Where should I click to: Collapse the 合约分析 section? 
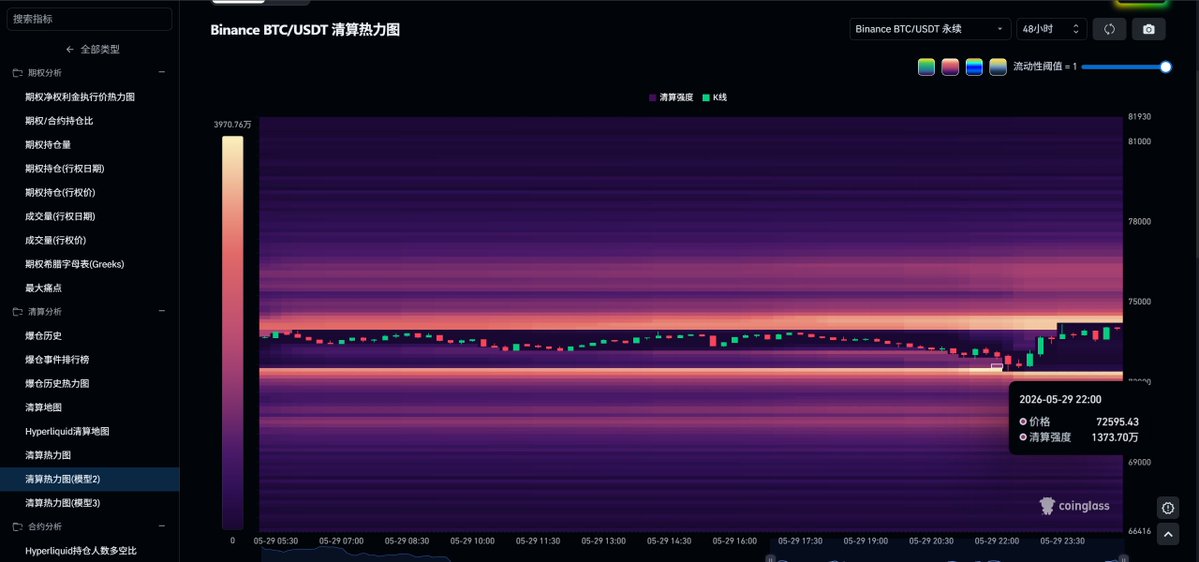click(x=161, y=527)
